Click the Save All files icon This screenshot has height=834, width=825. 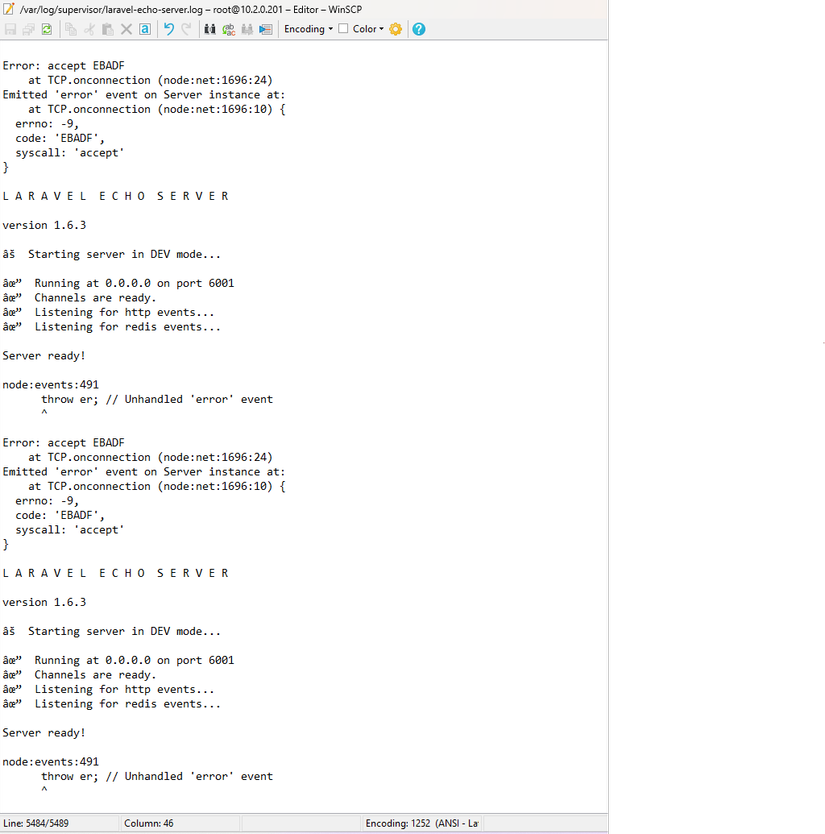(28, 29)
